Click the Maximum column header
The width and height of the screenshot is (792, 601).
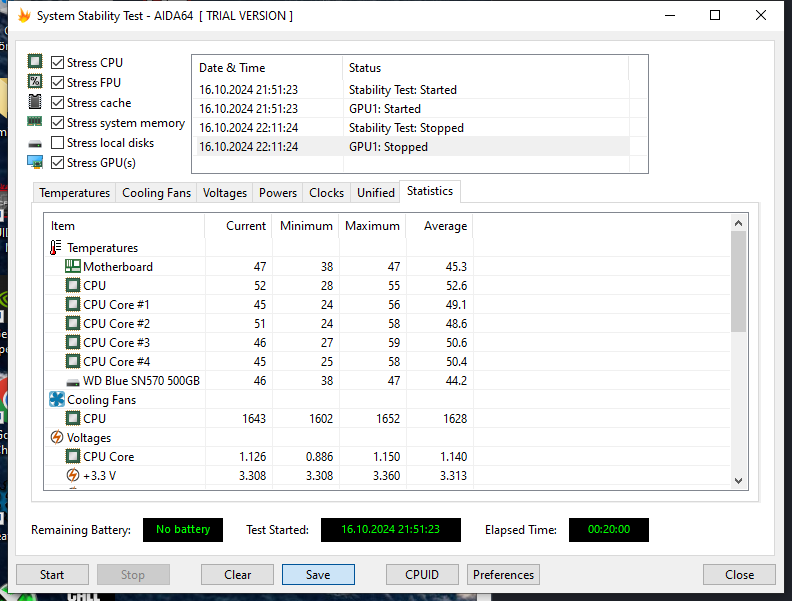[373, 226]
